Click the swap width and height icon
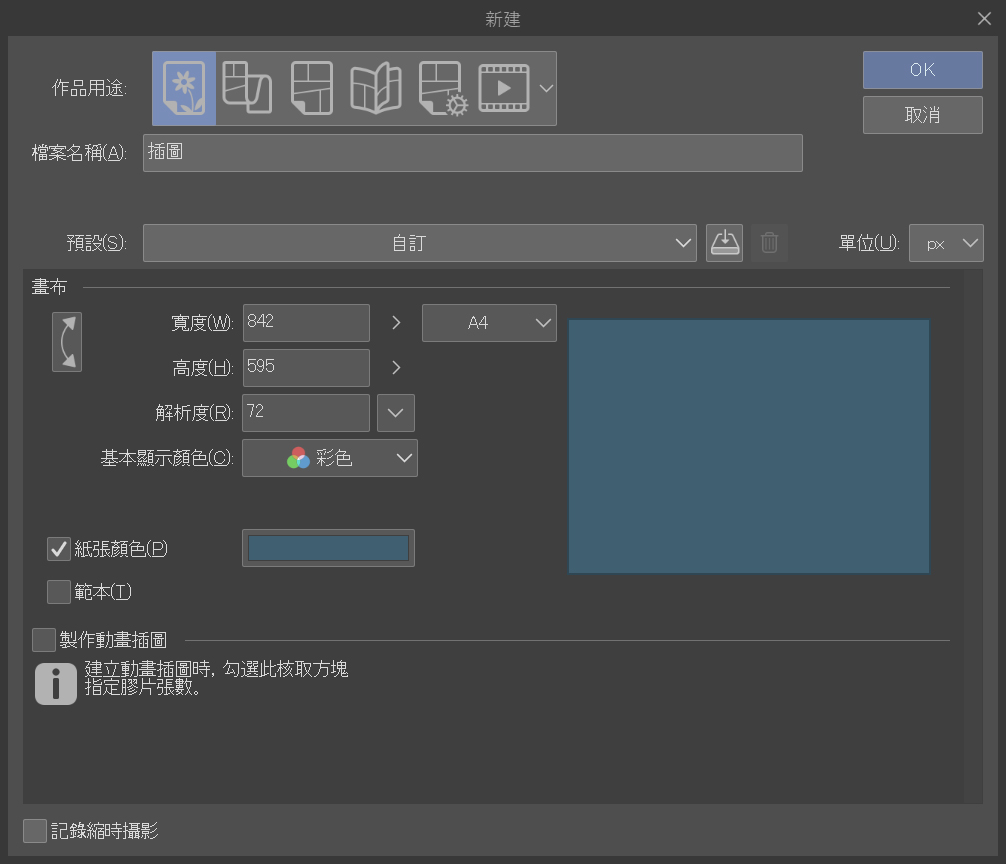 pyautogui.click(x=67, y=342)
